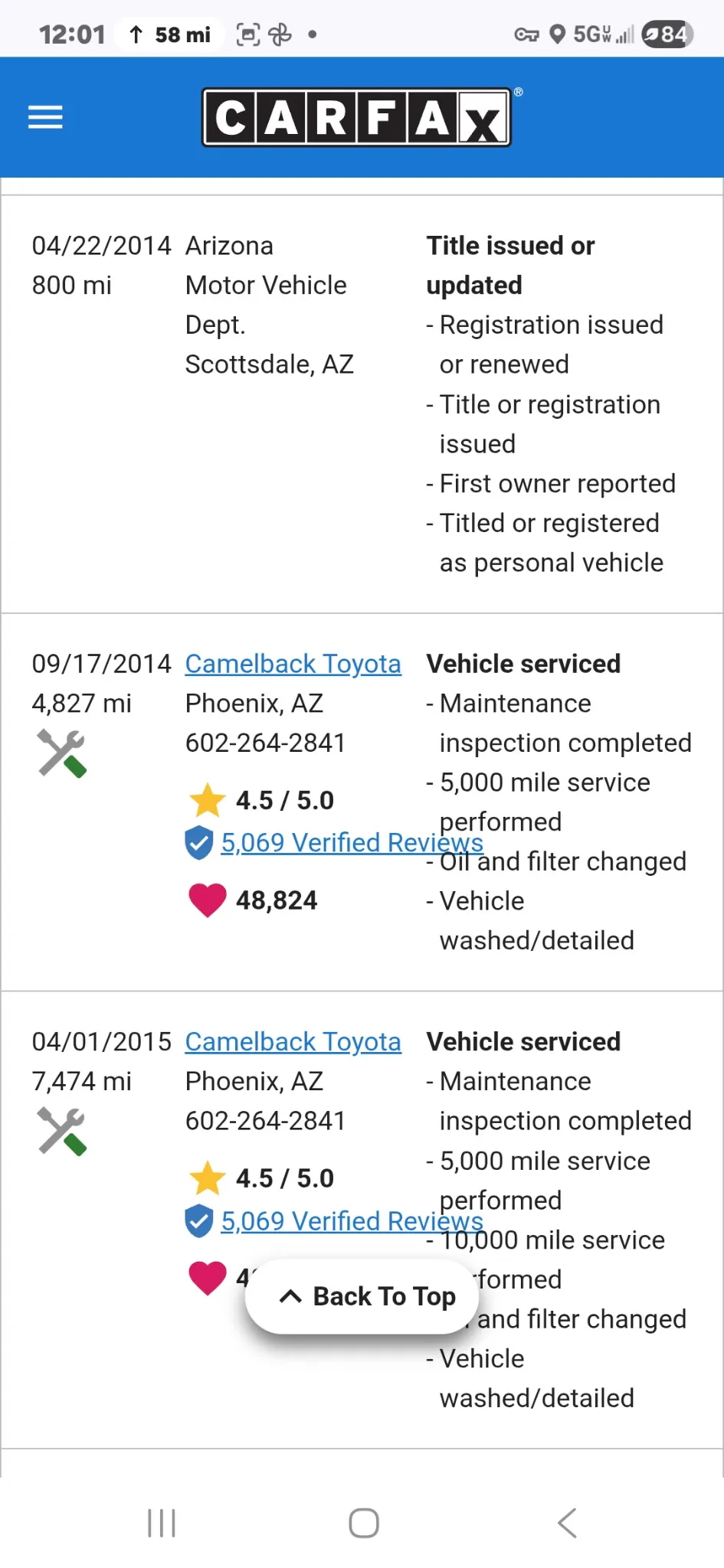
Task: Tap service wrench icon for 04/01/2015 record
Action: tap(61, 1131)
